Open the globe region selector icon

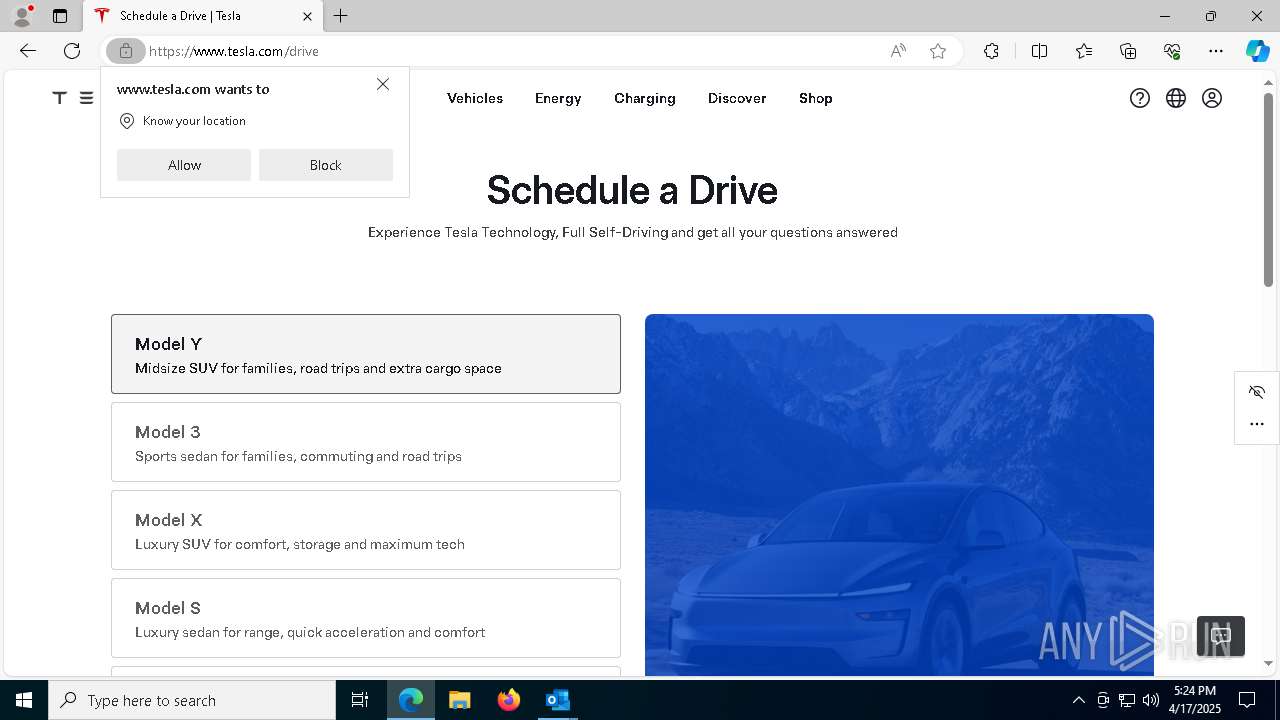1176,98
